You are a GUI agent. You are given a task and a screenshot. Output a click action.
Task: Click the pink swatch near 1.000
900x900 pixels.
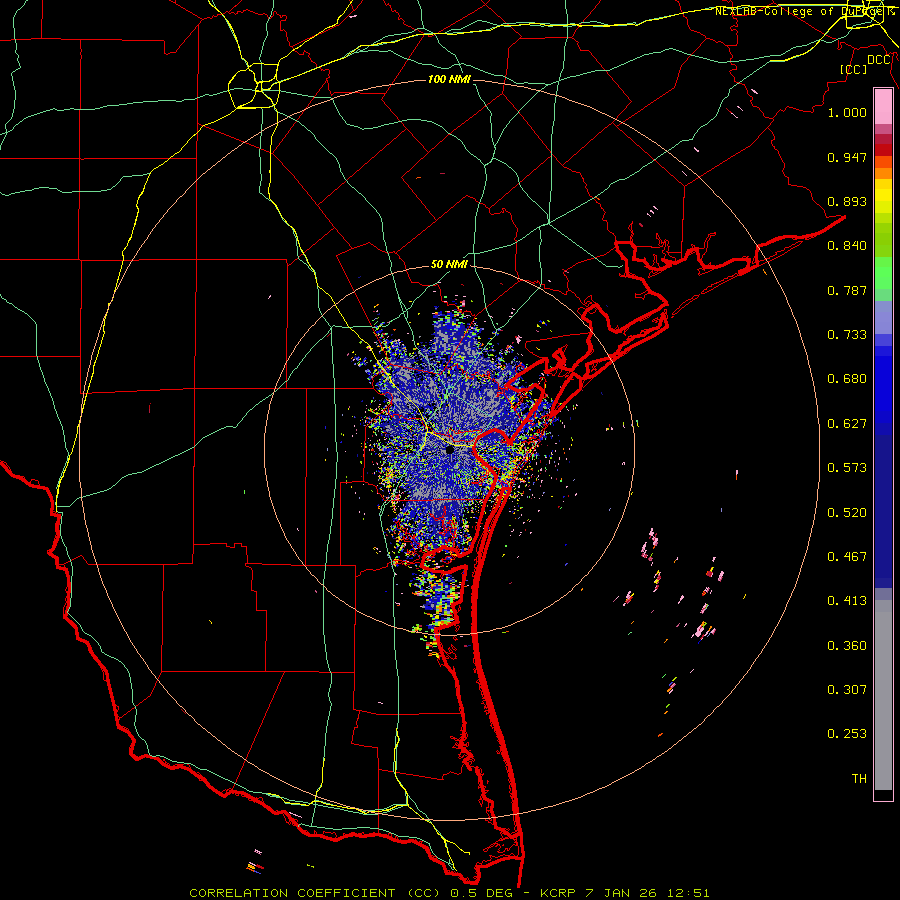pos(883,107)
